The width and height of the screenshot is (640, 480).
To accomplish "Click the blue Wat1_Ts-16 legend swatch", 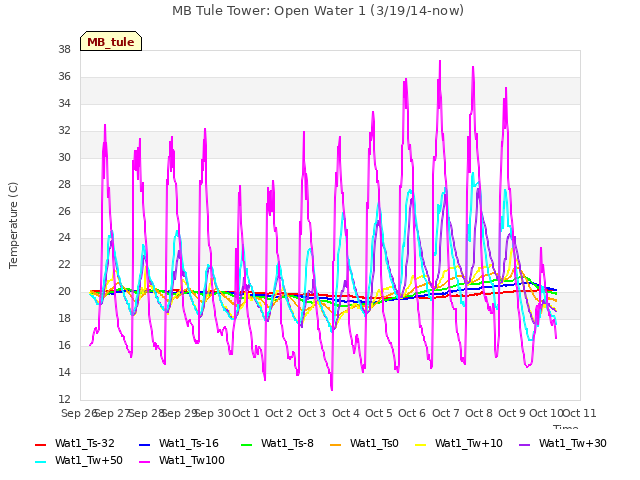I will point(144,444).
